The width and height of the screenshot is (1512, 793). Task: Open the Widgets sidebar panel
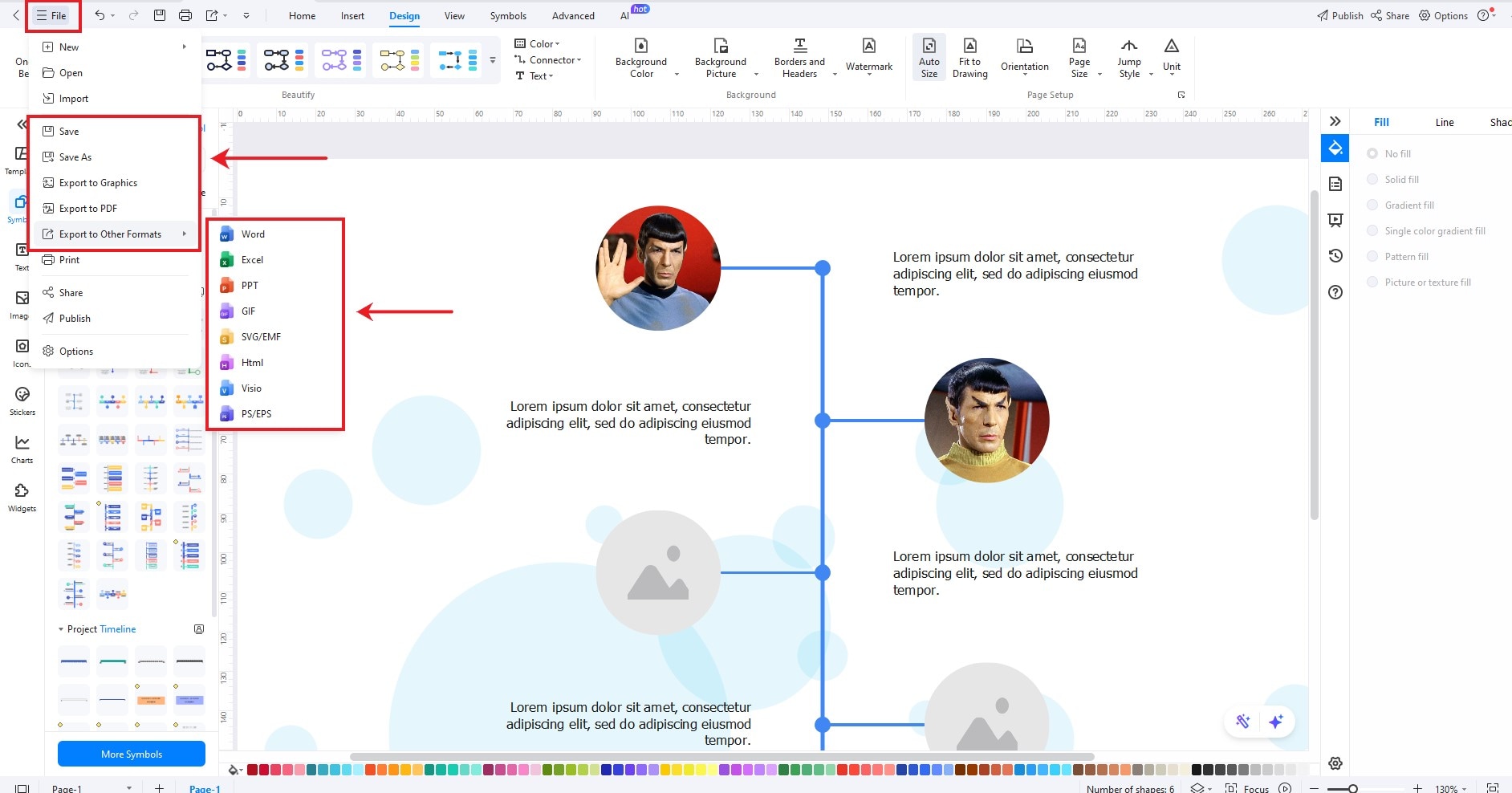tap(22, 497)
